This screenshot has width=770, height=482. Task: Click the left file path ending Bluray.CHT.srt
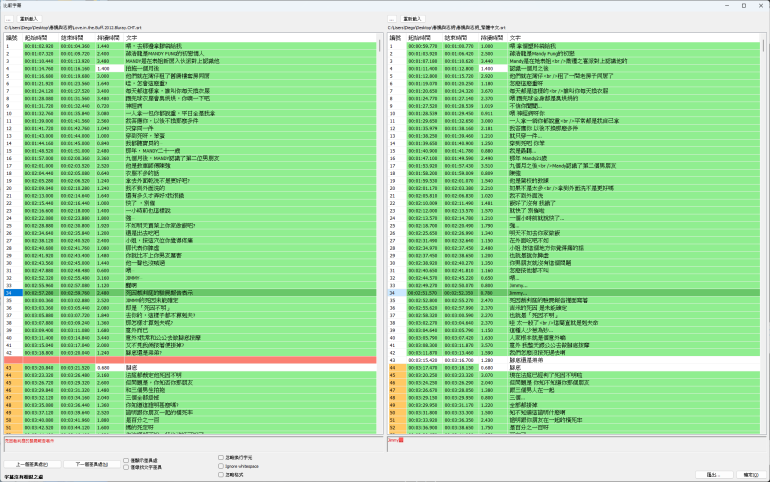pyautogui.click(x=73, y=28)
